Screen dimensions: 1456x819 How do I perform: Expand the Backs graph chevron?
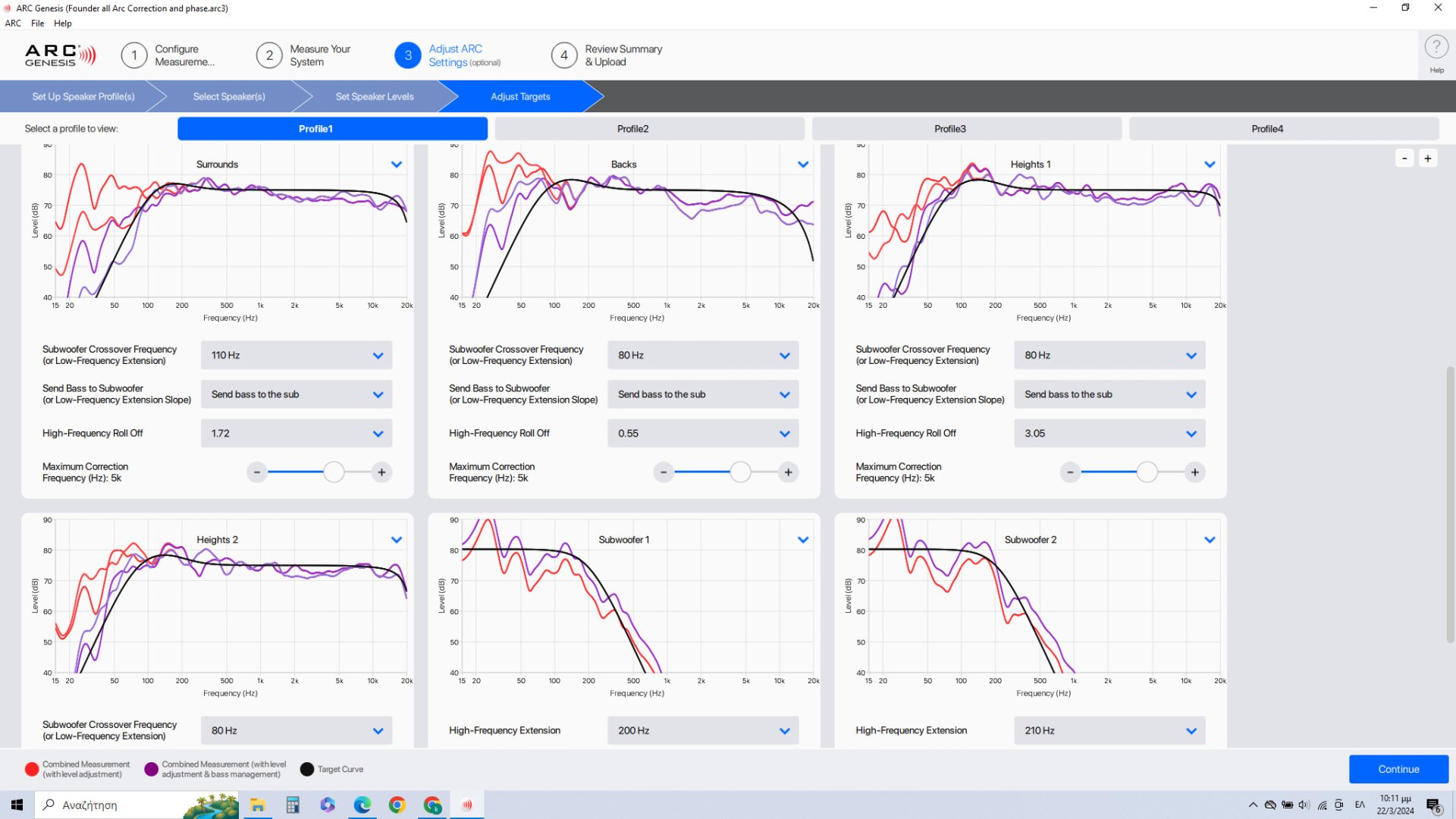point(803,165)
